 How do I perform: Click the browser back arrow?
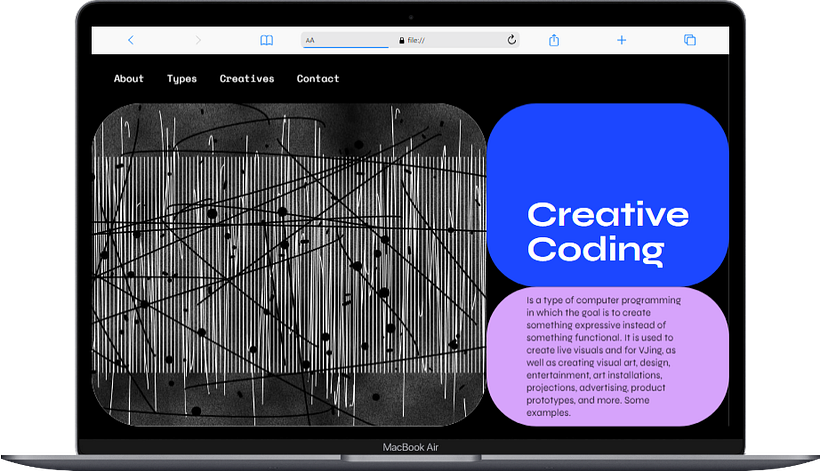[x=131, y=40]
